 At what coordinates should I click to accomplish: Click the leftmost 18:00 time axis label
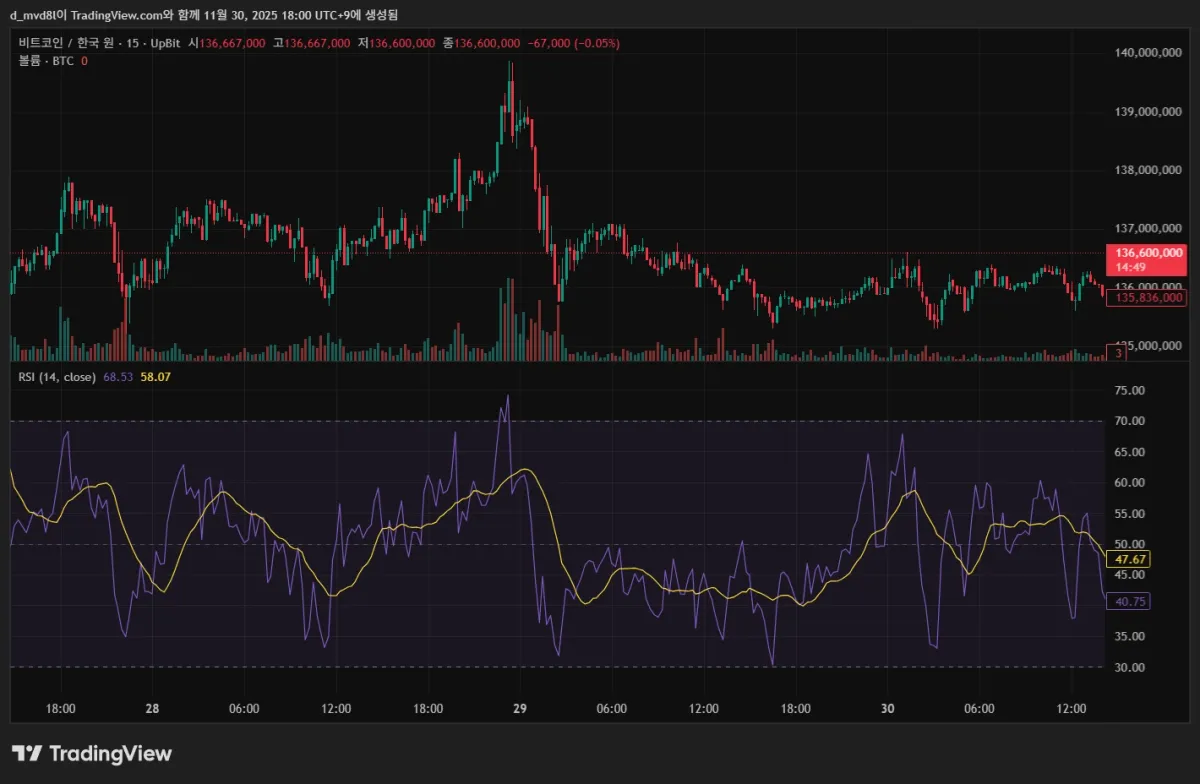pyautogui.click(x=61, y=707)
